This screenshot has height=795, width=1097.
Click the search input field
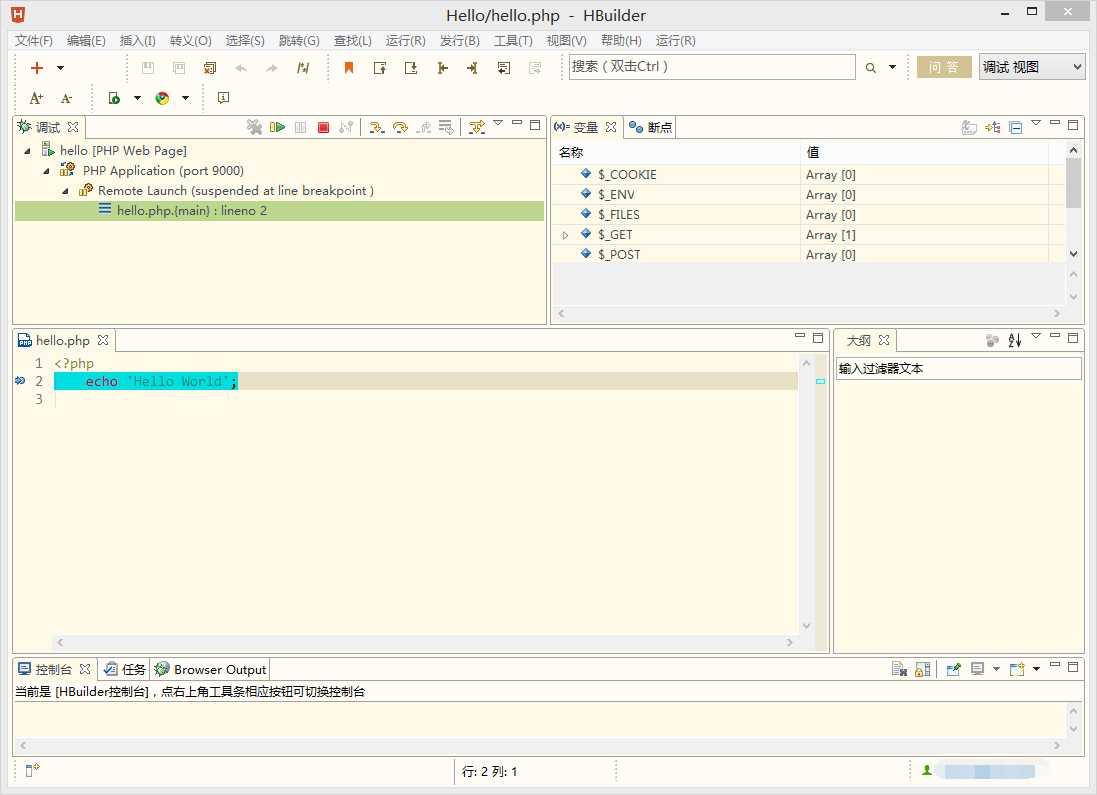coord(712,67)
